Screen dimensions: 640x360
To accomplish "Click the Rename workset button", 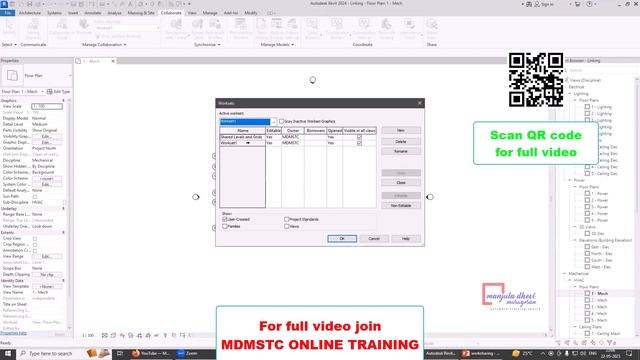I will tap(401, 151).
